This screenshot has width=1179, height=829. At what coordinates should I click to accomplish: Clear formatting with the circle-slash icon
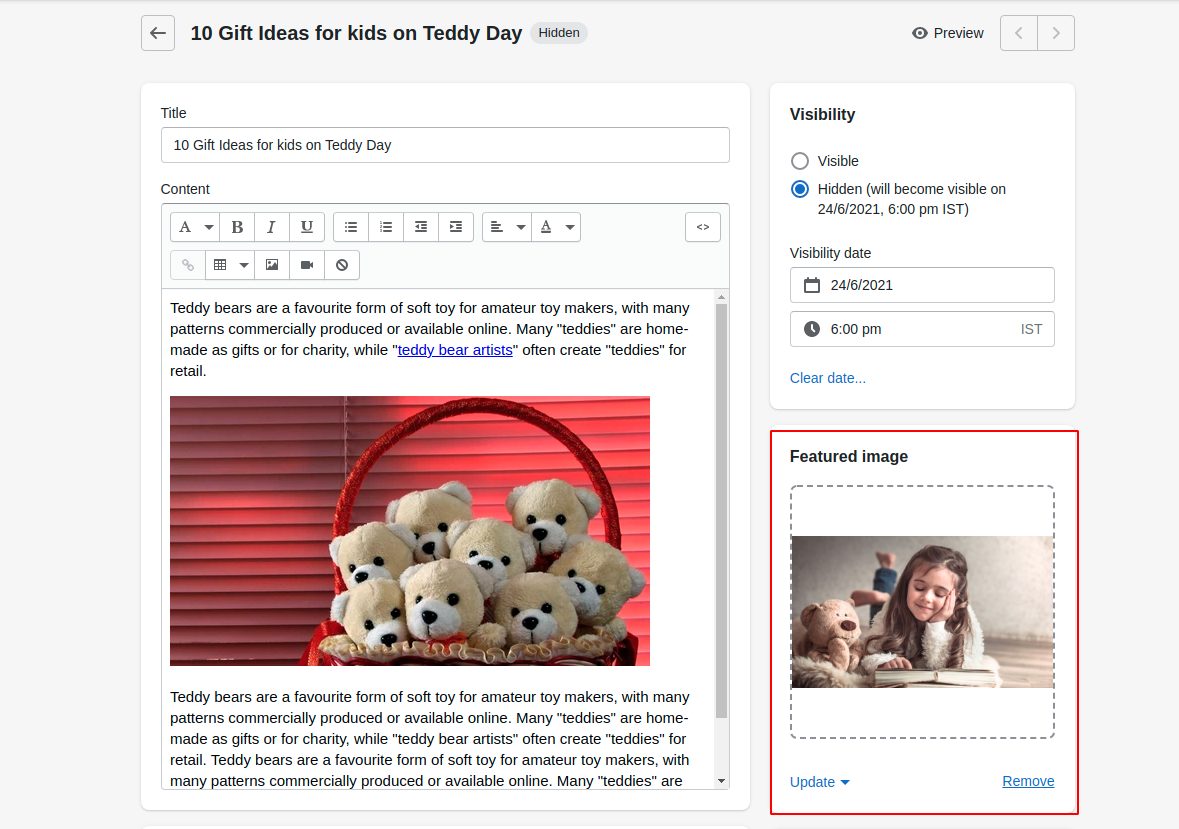[342, 265]
